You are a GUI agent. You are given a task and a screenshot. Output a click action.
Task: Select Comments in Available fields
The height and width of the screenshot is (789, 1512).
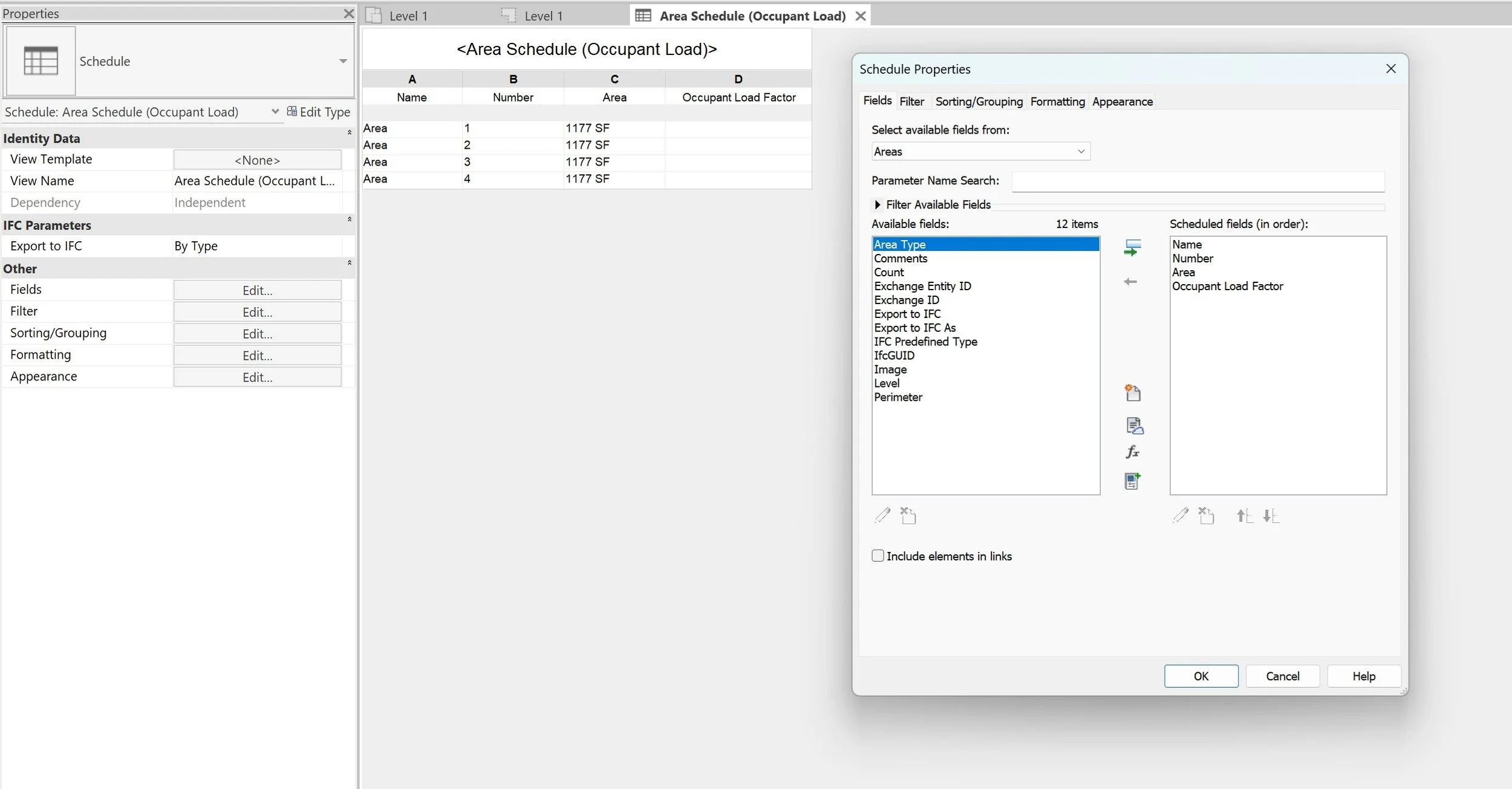tap(985, 258)
